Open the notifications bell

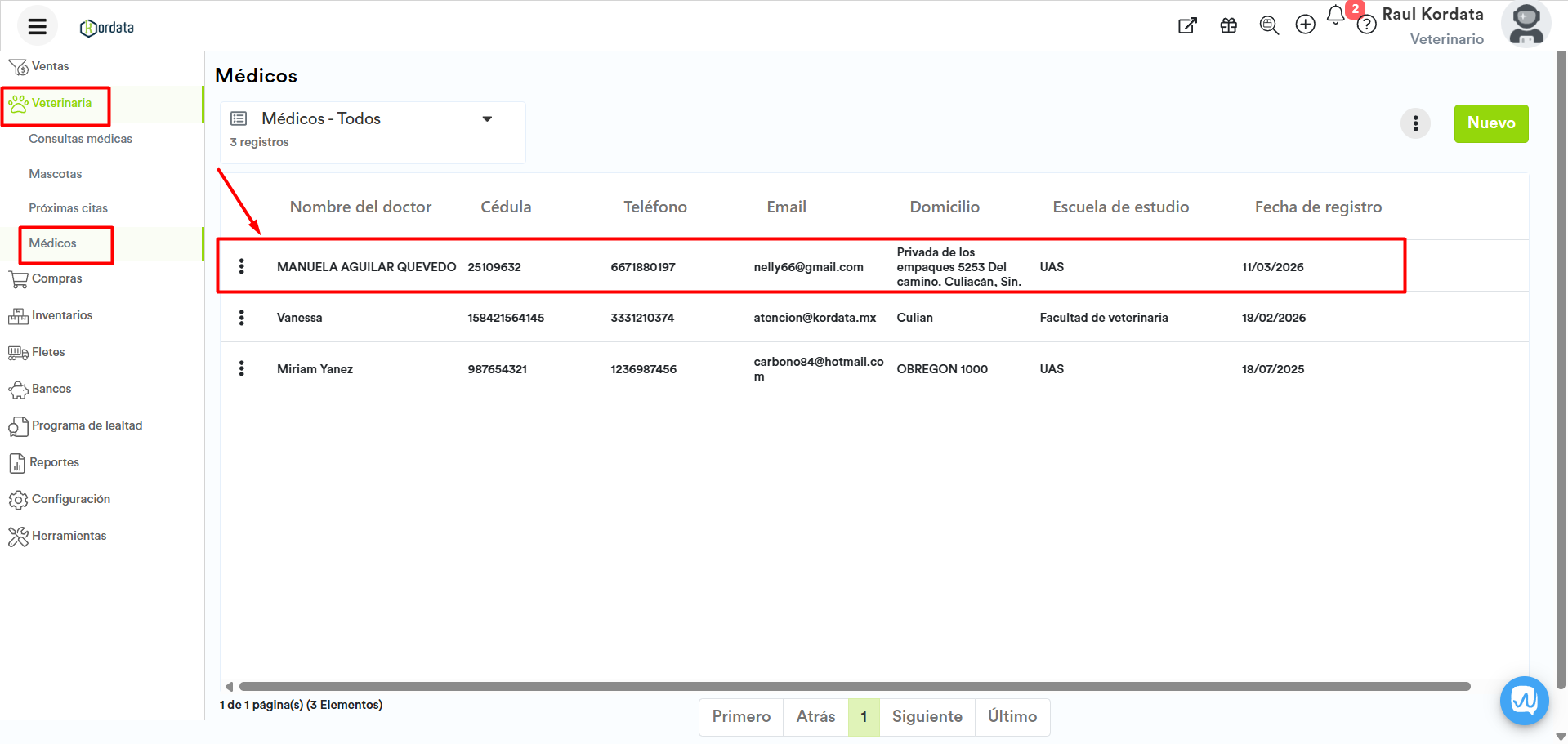click(x=1335, y=15)
